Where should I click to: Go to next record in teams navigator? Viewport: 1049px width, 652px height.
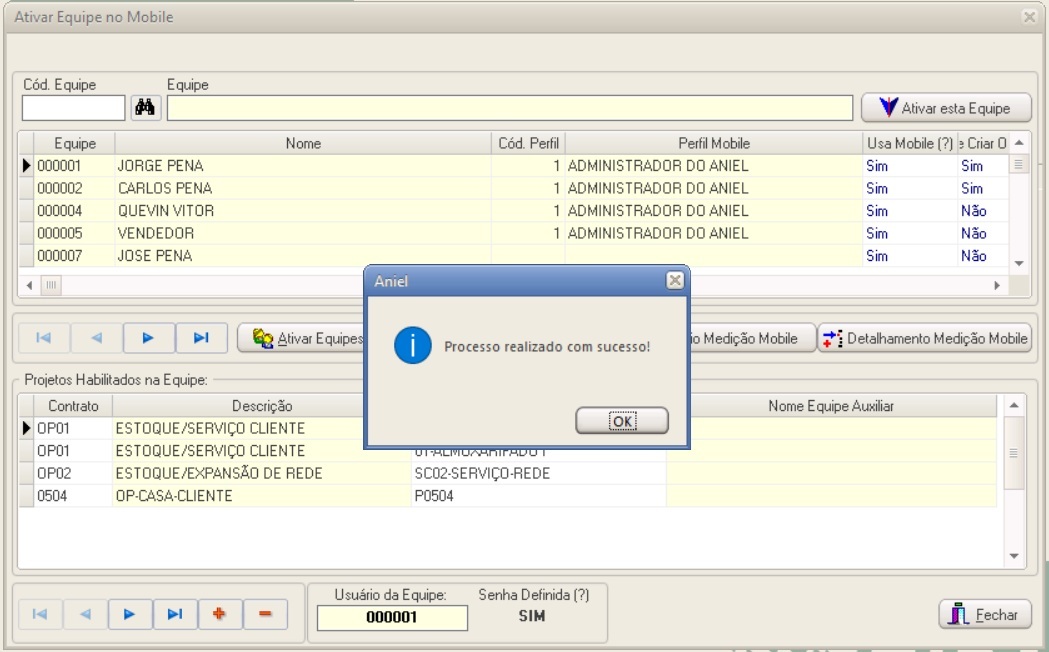coord(149,338)
